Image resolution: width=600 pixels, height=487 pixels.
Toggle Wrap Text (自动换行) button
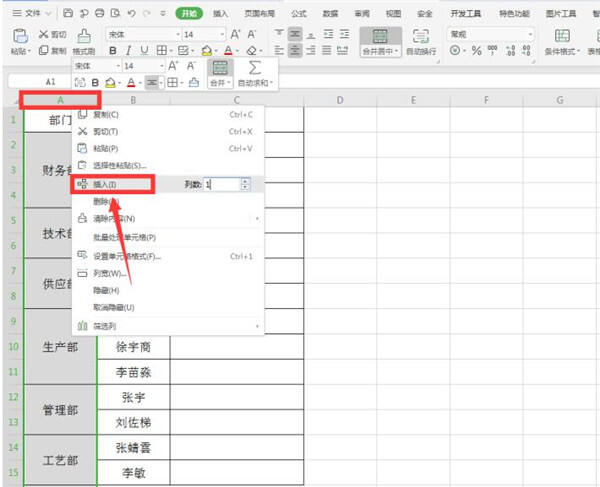point(421,41)
